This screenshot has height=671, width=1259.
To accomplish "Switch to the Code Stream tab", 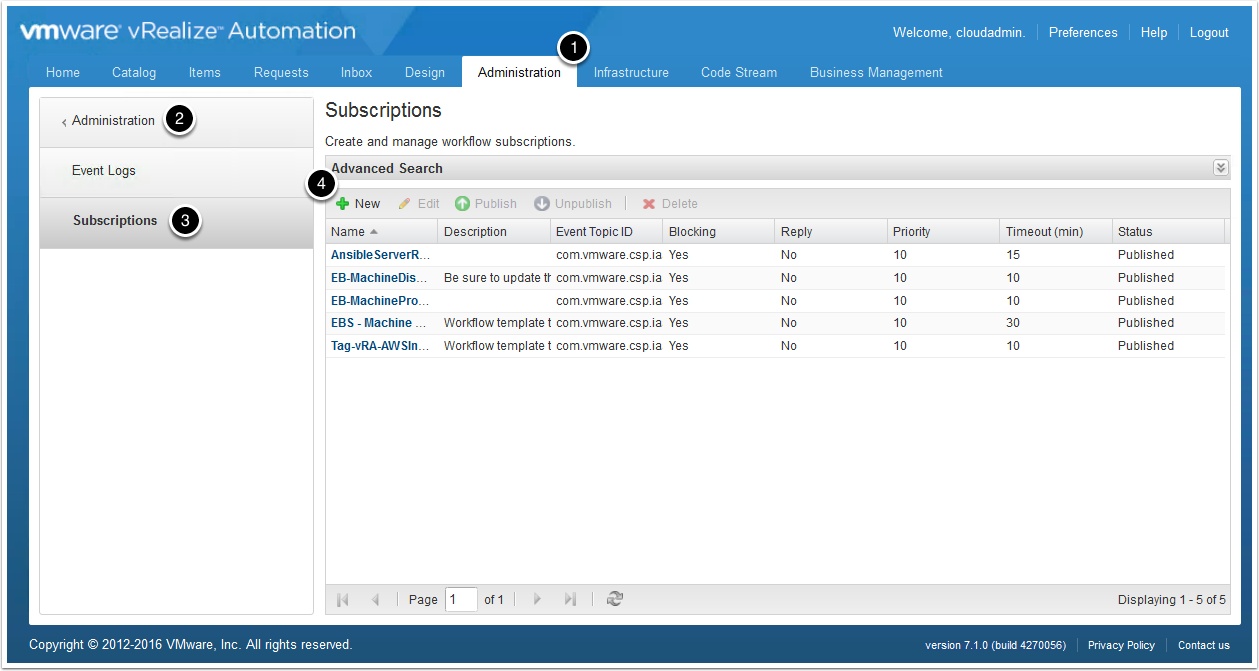I will tap(739, 72).
